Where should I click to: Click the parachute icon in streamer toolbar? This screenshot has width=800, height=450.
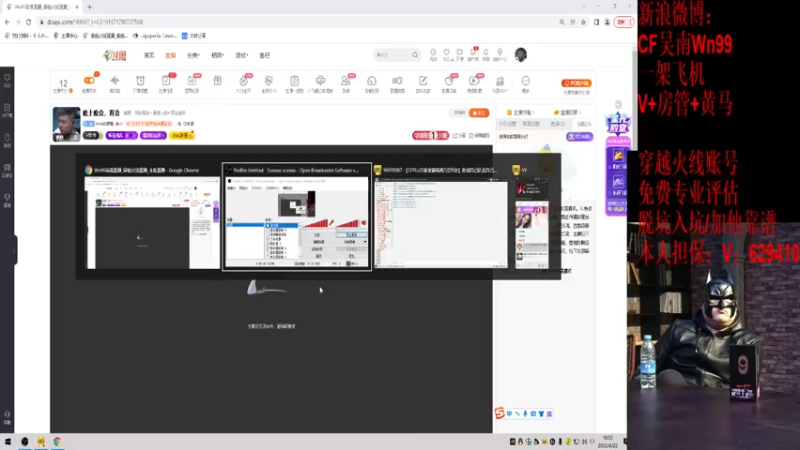pos(320,81)
